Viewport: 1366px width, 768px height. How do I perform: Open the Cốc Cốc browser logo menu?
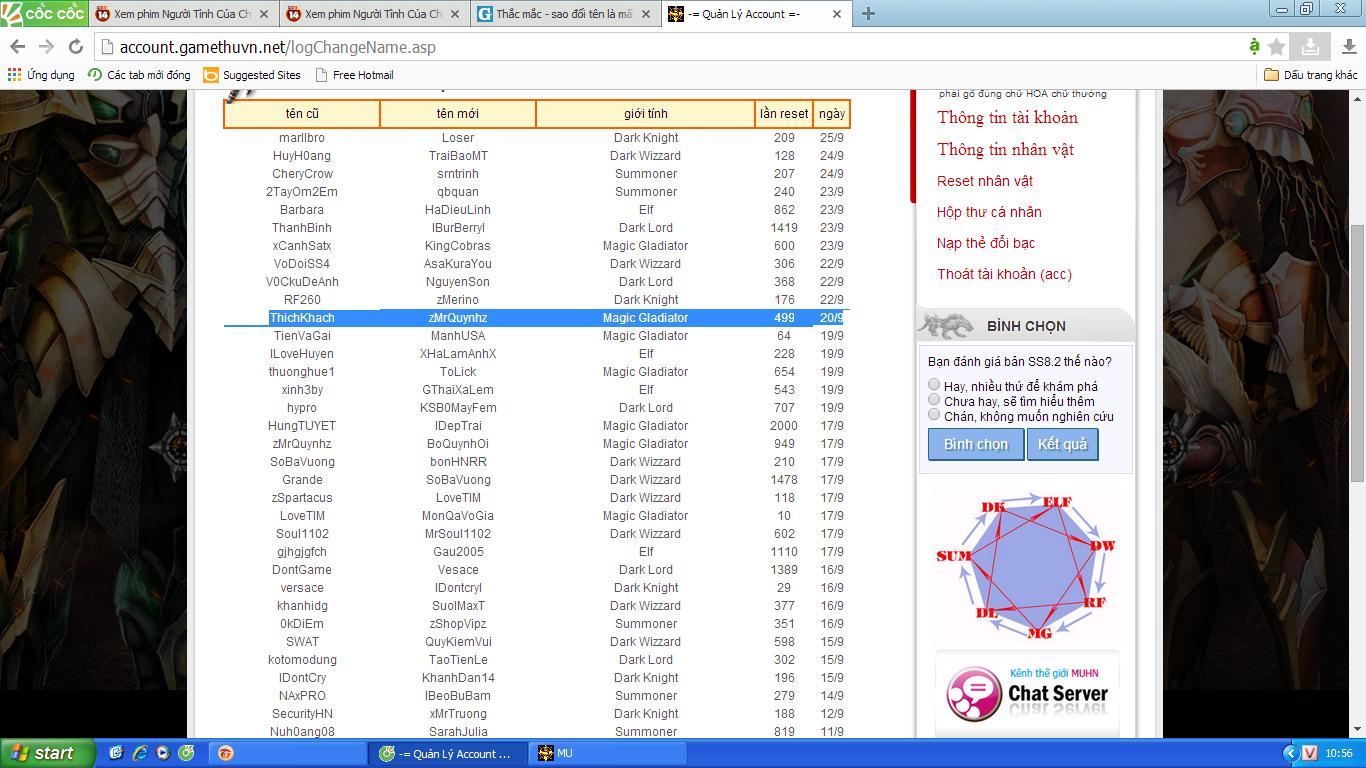point(44,13)
